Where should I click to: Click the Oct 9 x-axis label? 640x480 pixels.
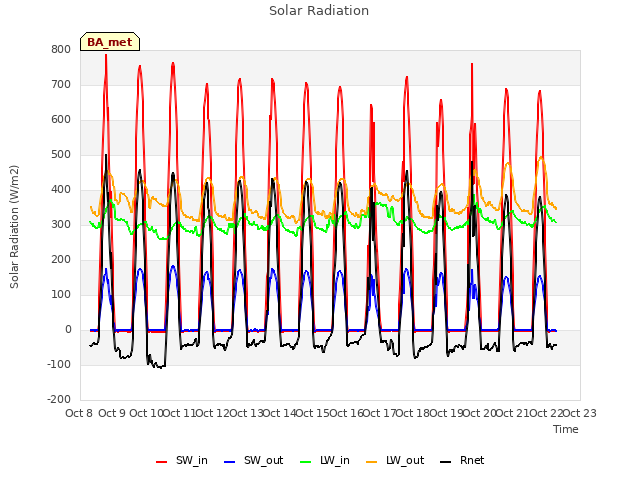pyautogui.click(x=112, y=413)
